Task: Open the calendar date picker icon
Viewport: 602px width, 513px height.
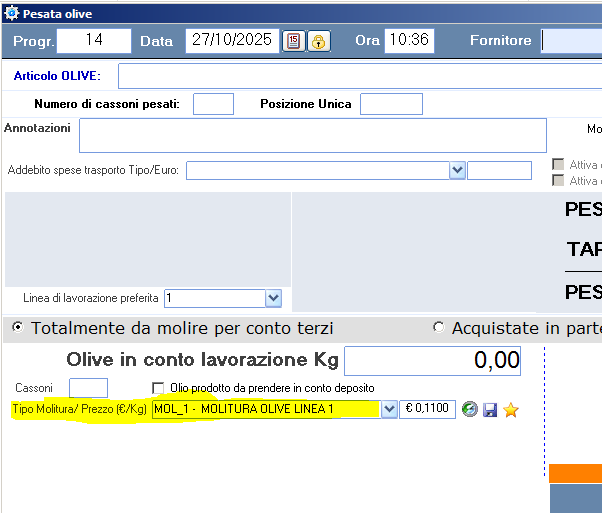Action: [x=294, y=41]
